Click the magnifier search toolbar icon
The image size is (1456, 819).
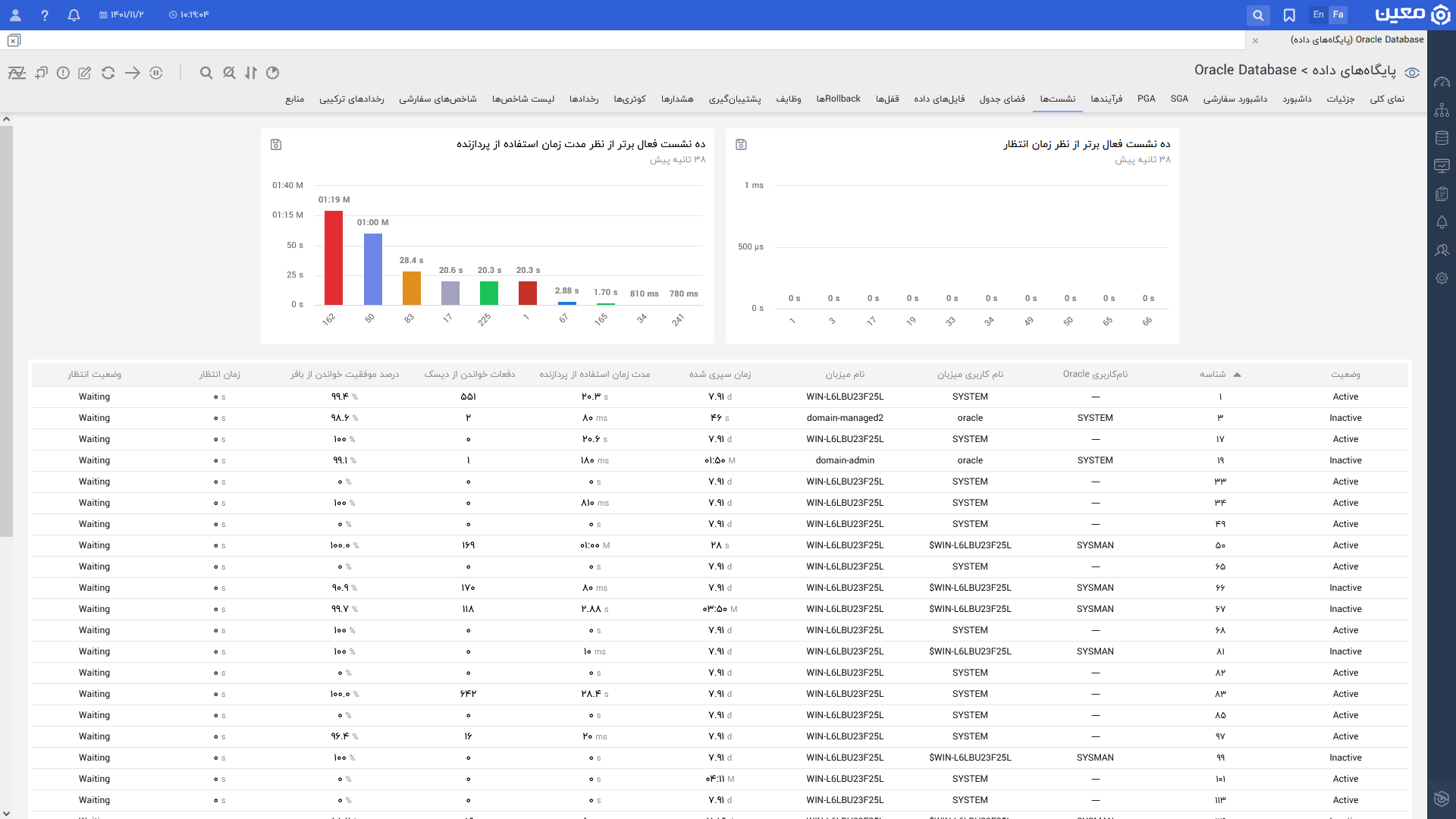pyautogui.click(x=206, y=73)
